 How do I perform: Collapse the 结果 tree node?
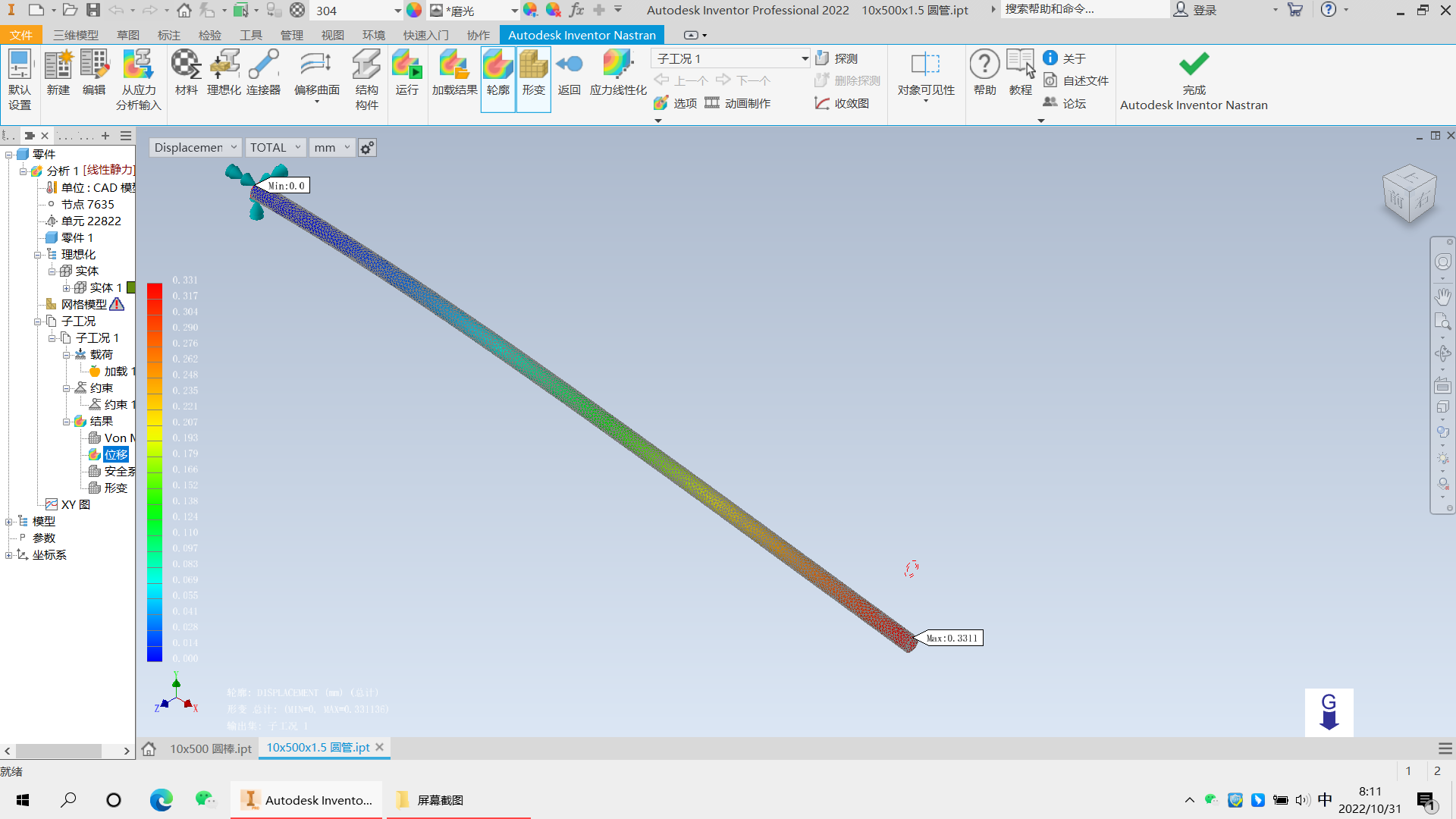click(66, 422)
